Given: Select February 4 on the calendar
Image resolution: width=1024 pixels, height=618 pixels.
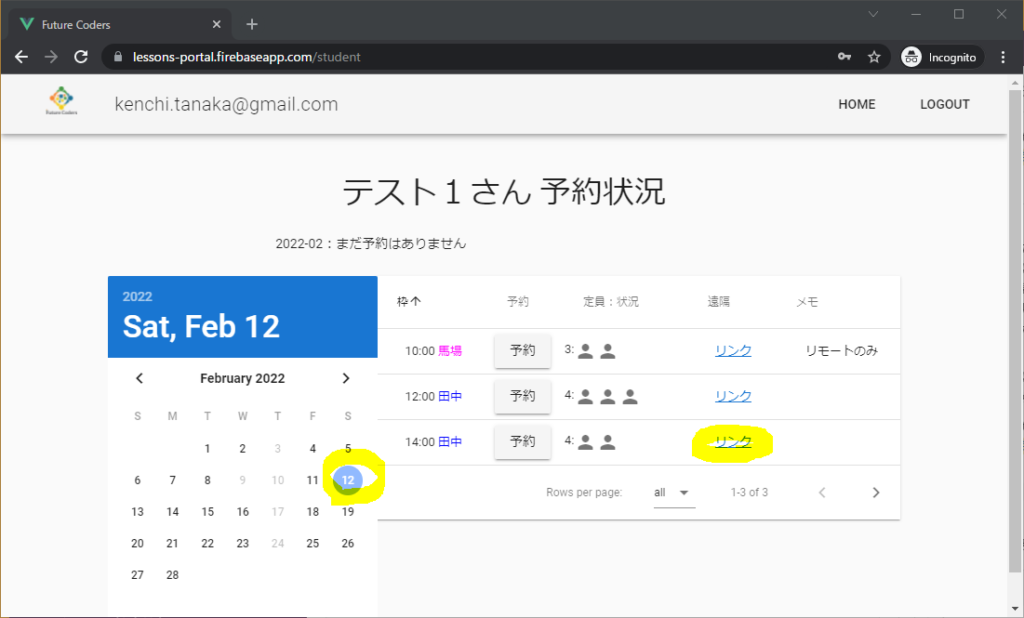Looking at the screenshot, I should tap(313, 449).
